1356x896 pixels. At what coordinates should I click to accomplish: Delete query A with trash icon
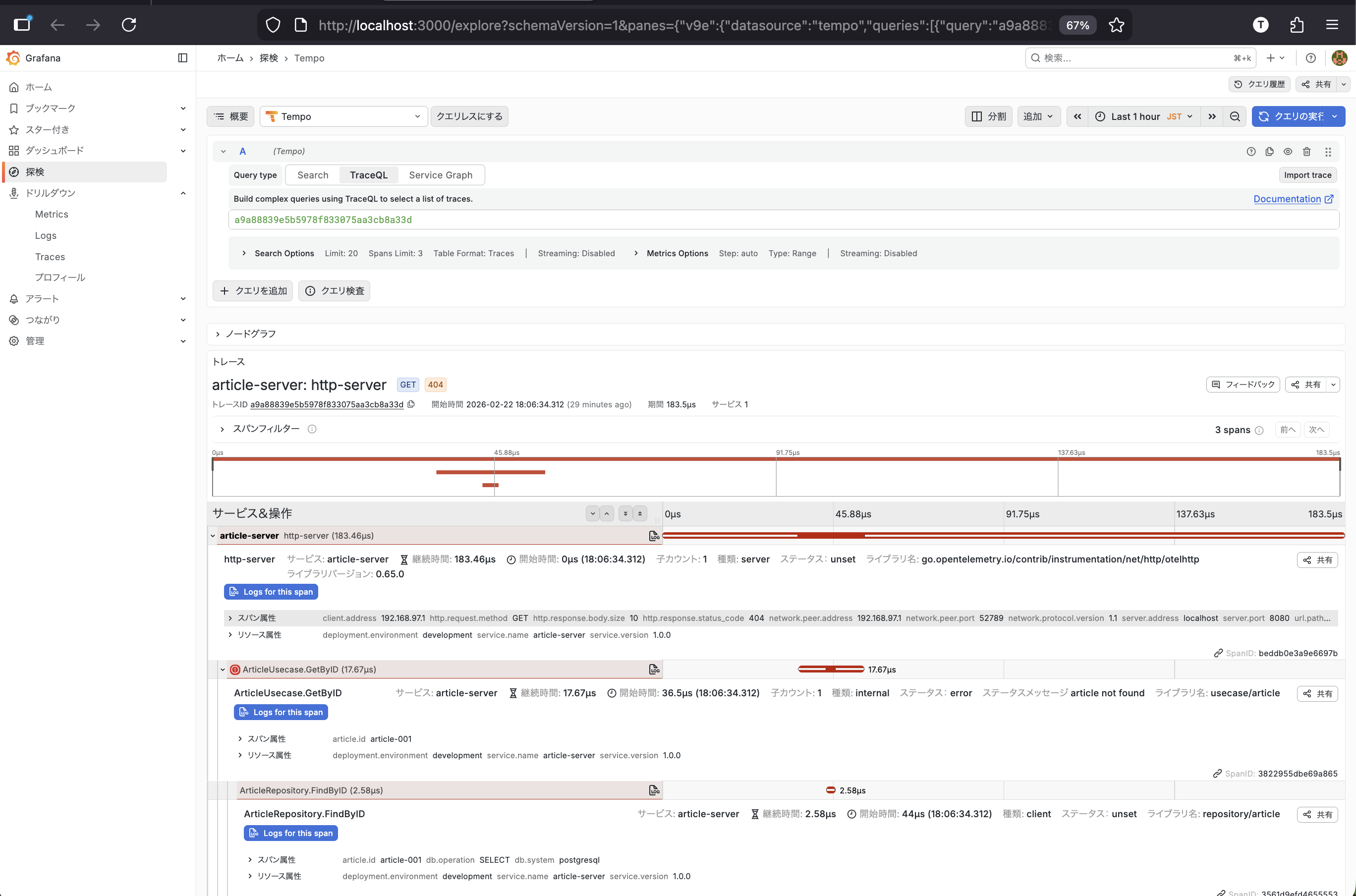1306,152
